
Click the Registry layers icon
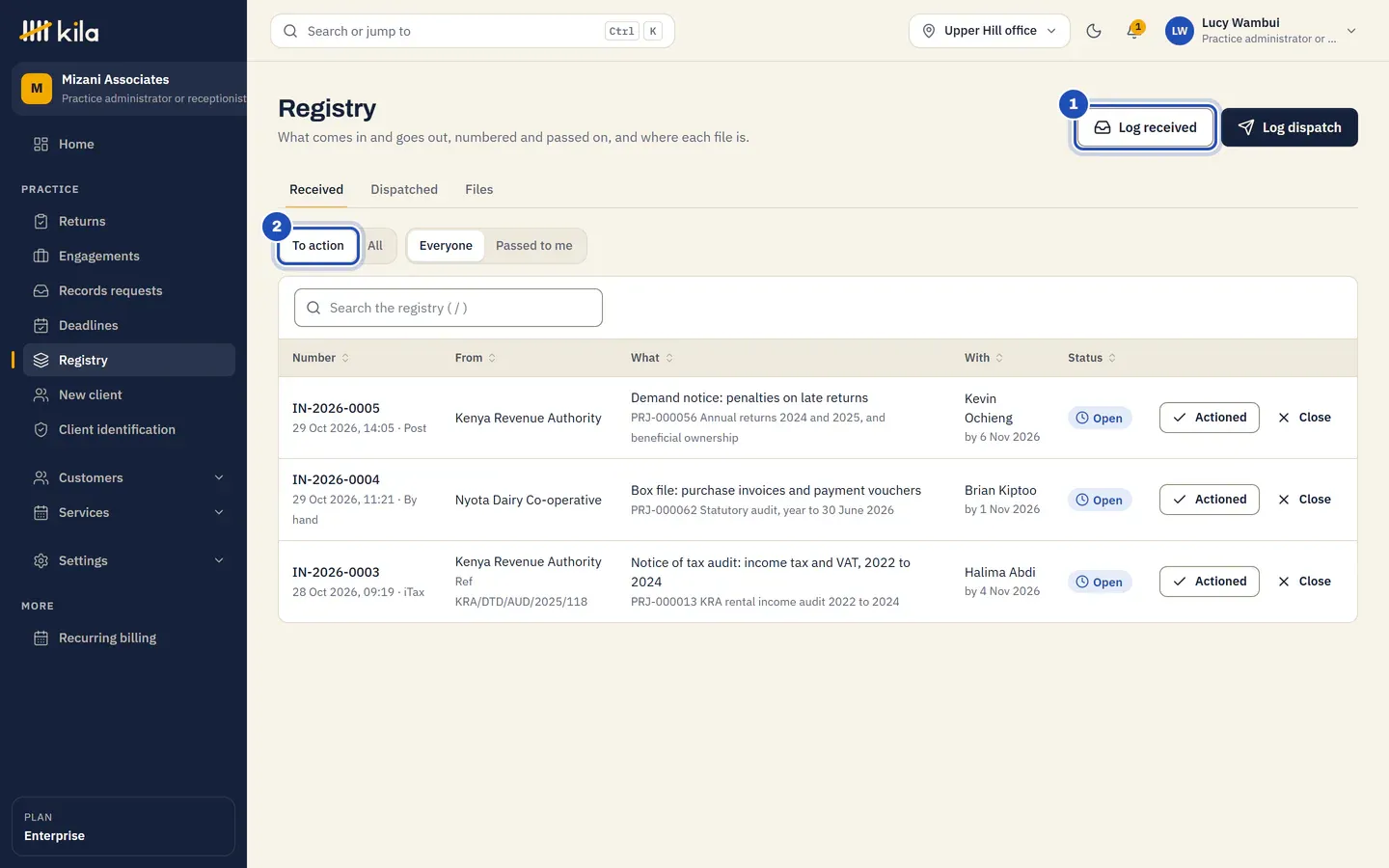click(41, 360)
